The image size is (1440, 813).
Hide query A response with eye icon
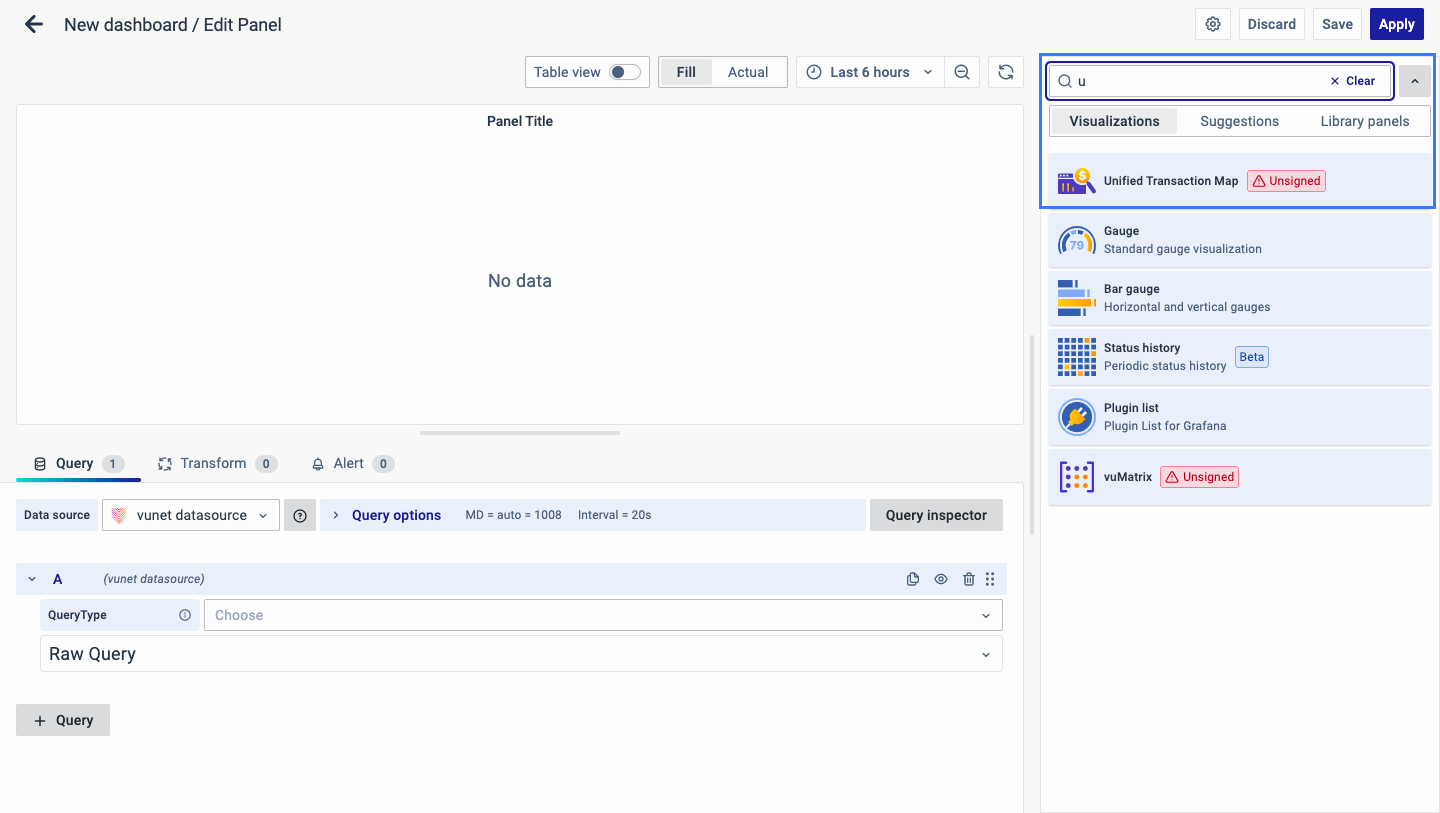[x=941, y=579]
